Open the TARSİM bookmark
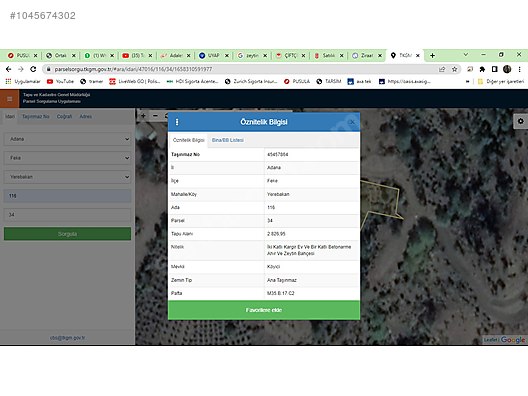The image size is (528, 396). coord(329,81)
